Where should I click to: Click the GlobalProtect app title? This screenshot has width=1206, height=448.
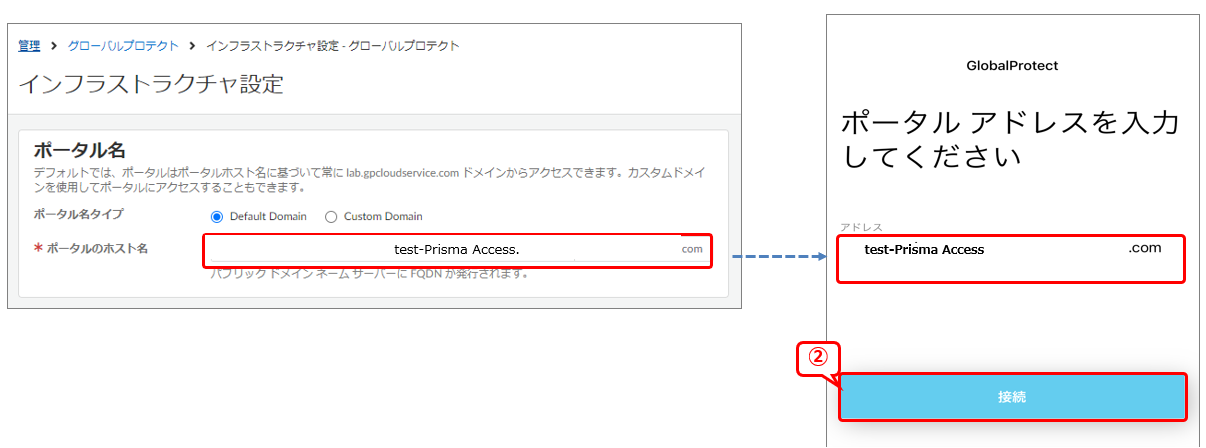pos(1012,66)
